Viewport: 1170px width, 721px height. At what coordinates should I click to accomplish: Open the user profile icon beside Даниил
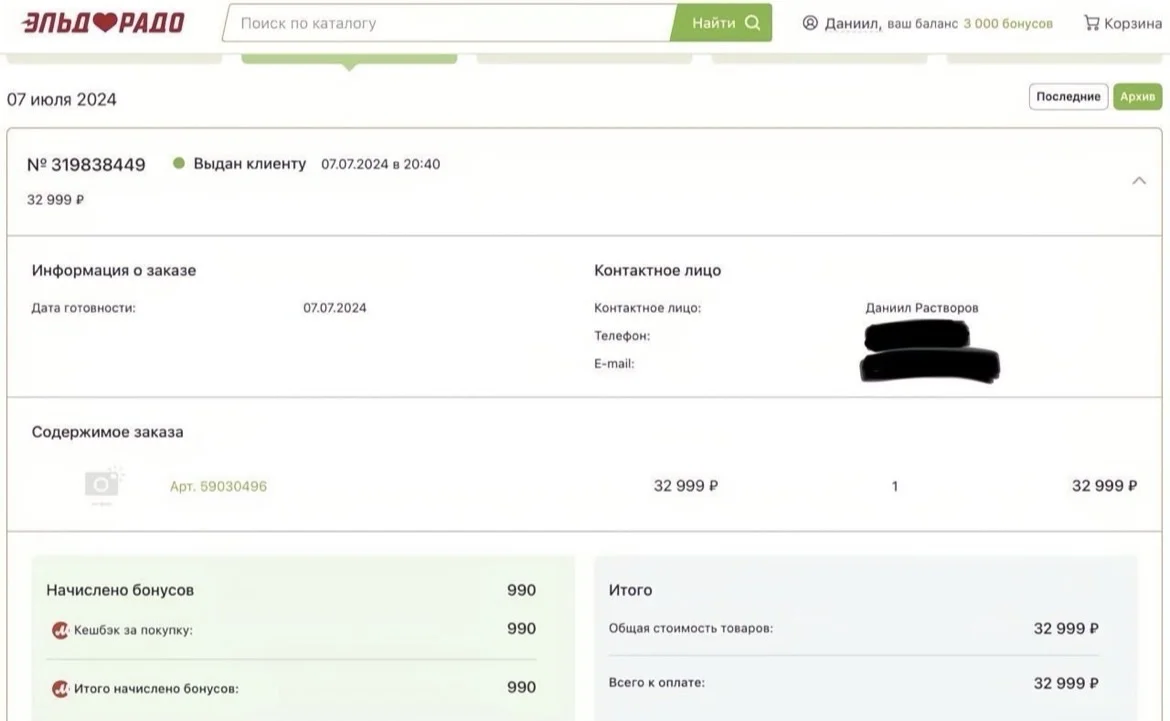tap(810, 23)
